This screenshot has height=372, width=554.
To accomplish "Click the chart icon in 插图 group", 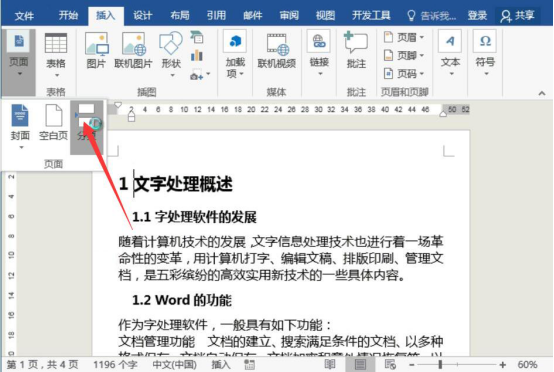I will pyautogui.click(x=197, y=55).
